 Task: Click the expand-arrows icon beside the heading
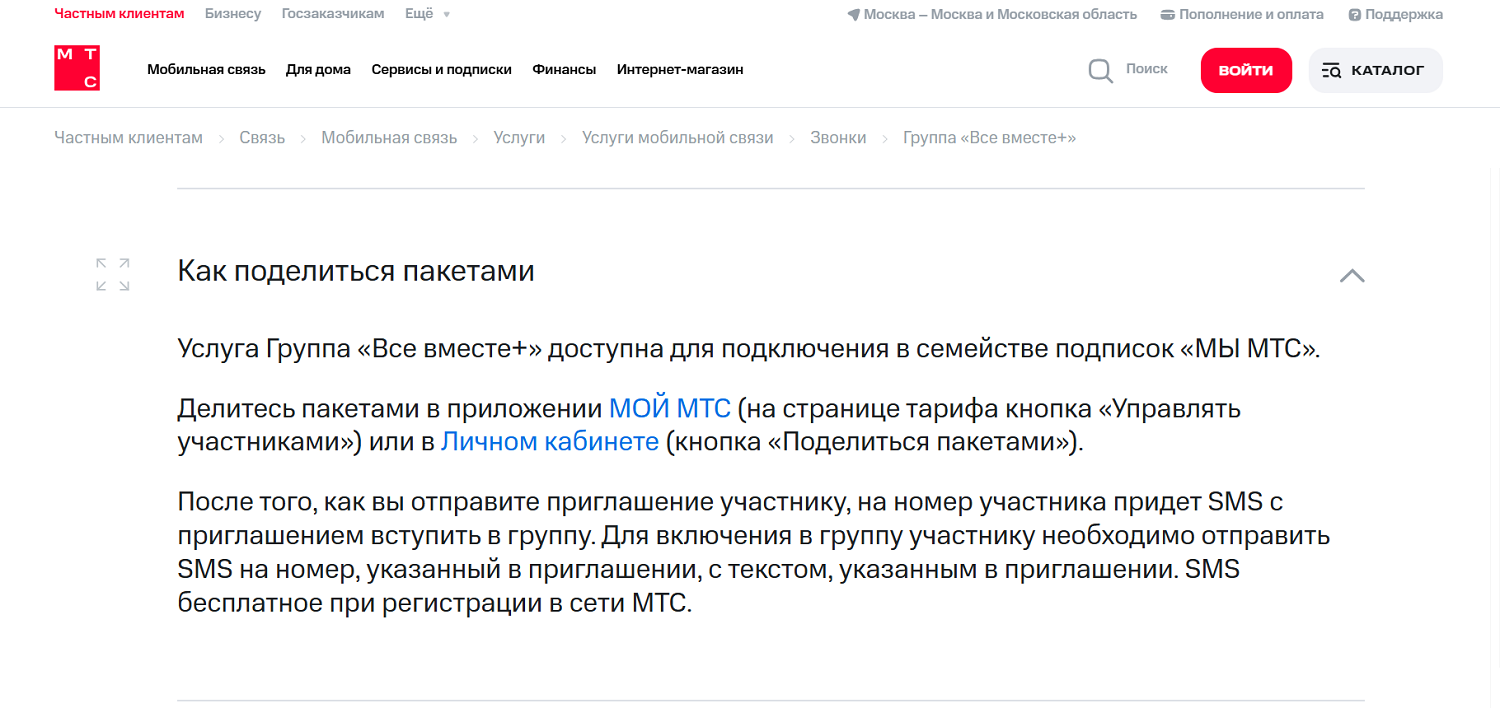pos(112,274)
